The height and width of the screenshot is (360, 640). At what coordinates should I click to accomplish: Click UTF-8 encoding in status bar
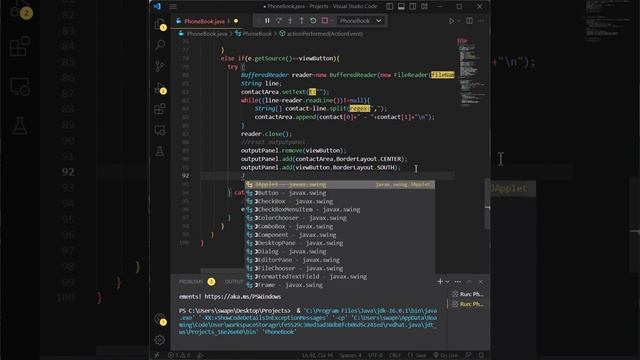[x=376, y=356]
